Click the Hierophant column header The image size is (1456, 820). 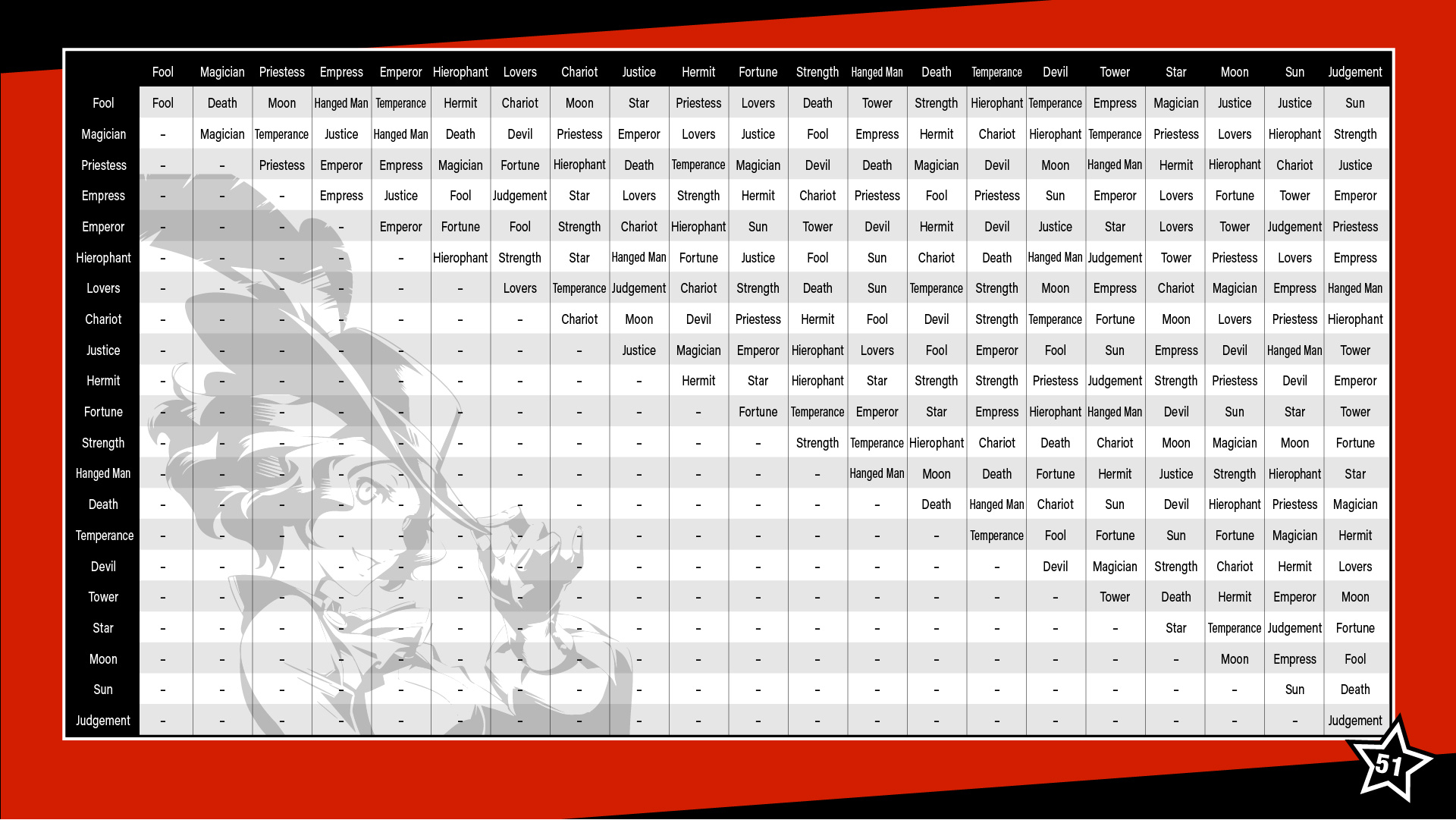tap(461, 72)
